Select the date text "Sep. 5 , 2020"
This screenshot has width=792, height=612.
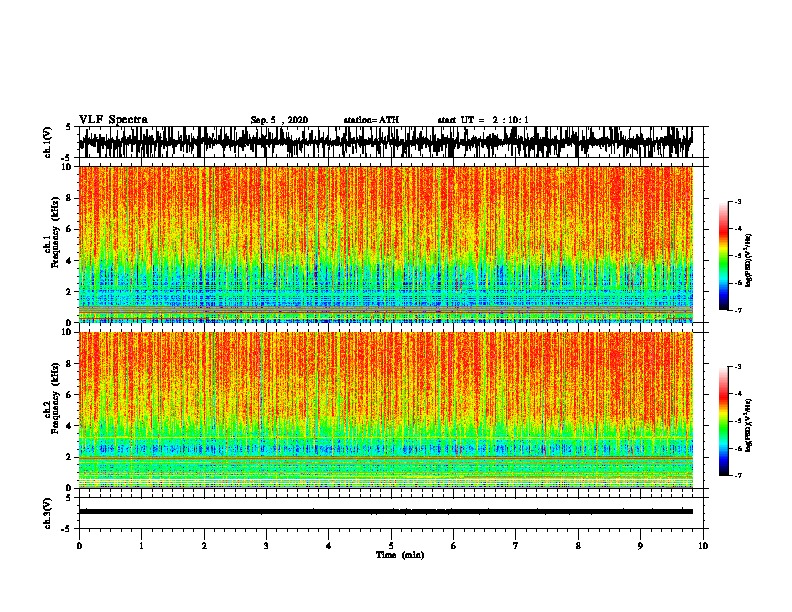coord(279,120)
